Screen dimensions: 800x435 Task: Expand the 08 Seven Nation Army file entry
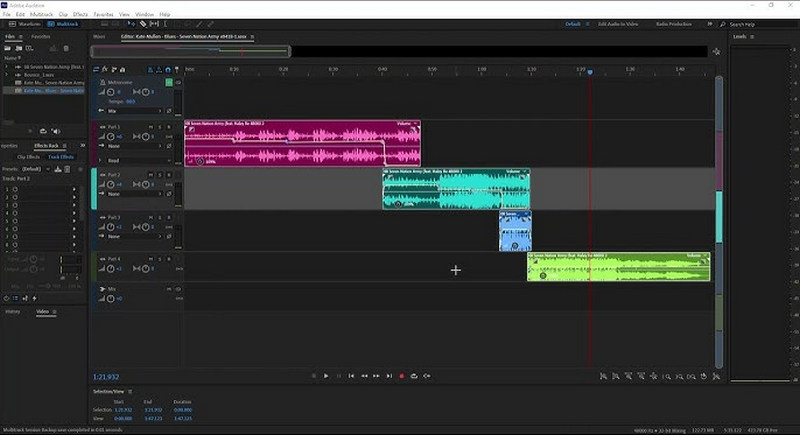click(6, 67)
